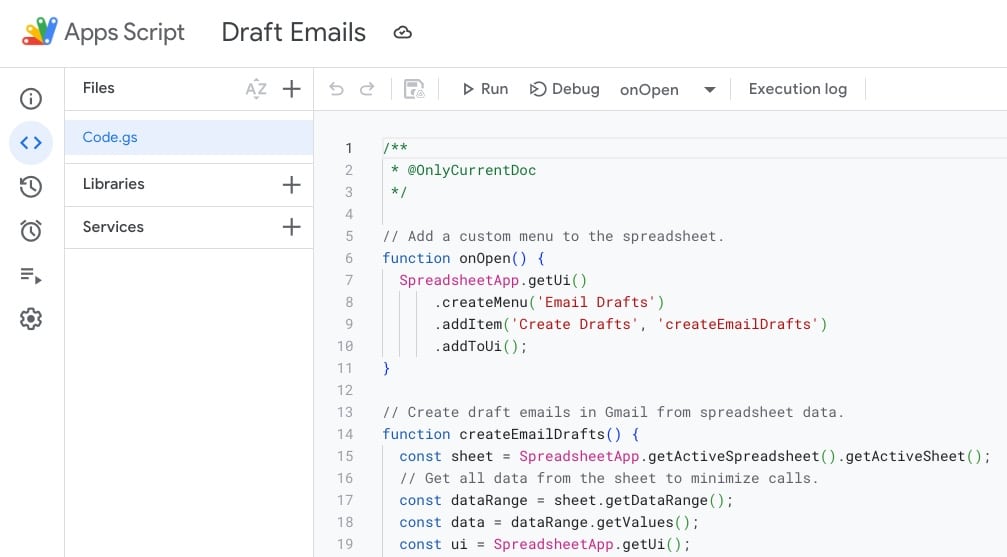Select the Editor code icon in sidebar
The image size is (1007, 557).
click(x=31, y=143)
